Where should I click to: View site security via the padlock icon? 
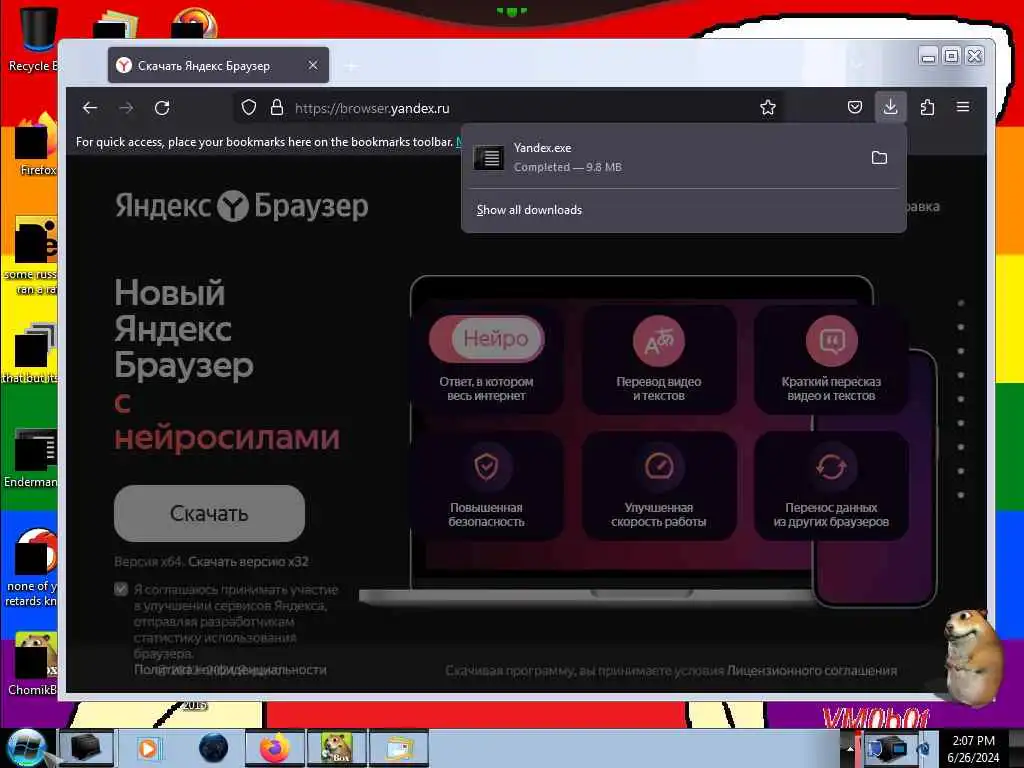click(277, 107)
